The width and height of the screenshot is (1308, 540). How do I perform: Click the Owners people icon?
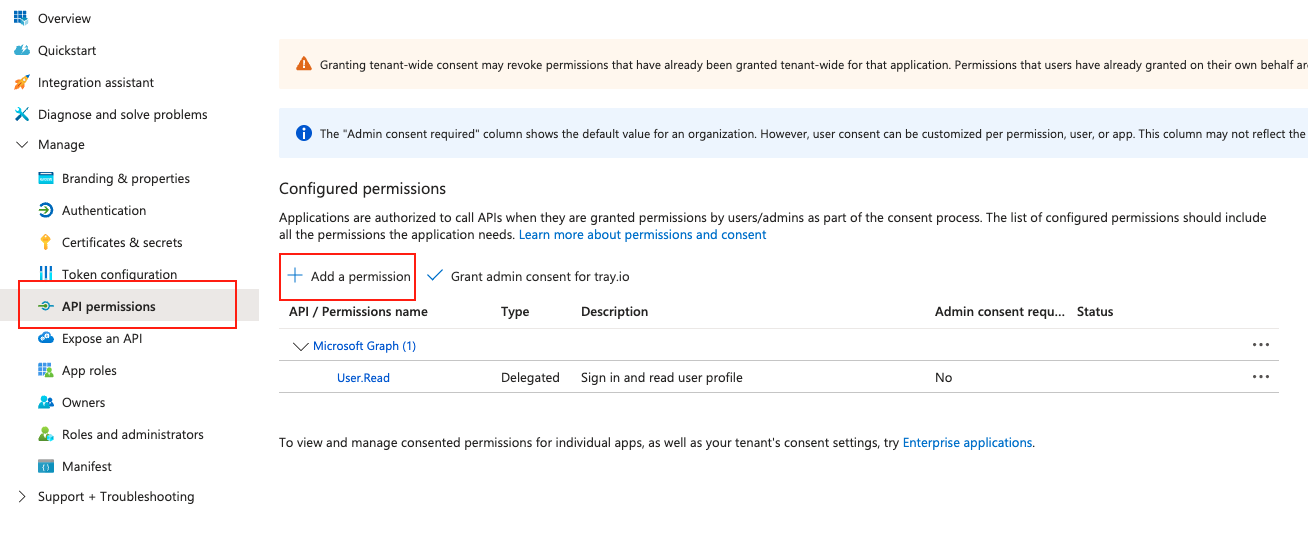pyautogui.click(x=45, y=402)
